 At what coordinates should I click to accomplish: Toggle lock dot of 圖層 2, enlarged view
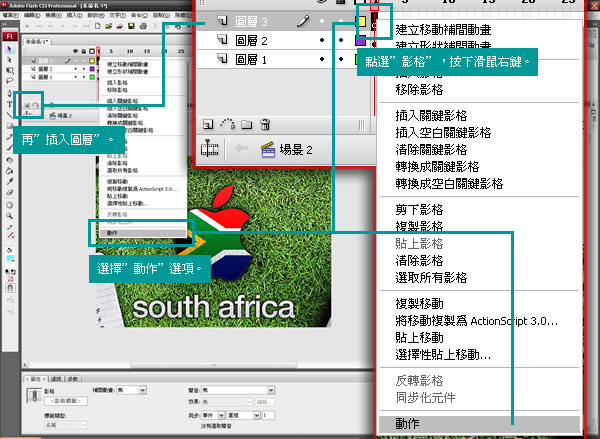coord(341,40)
